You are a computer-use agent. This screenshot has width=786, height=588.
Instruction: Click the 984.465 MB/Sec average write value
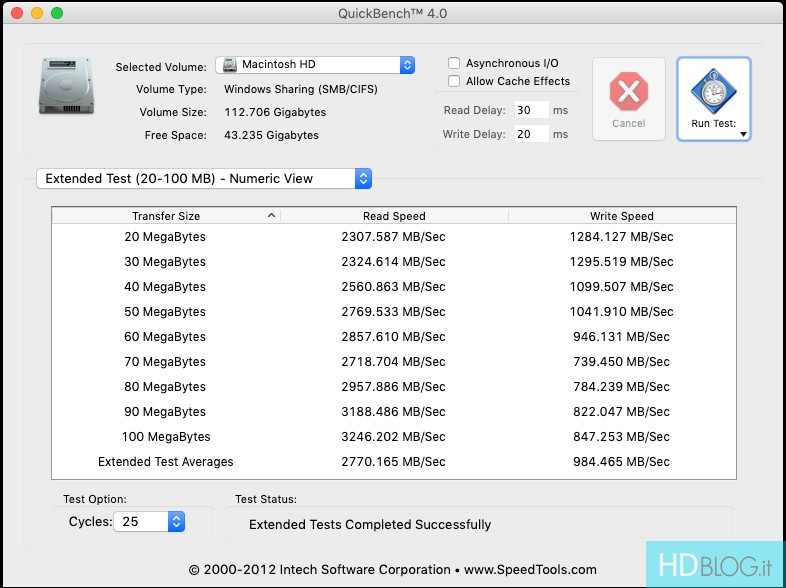point(622,462)
